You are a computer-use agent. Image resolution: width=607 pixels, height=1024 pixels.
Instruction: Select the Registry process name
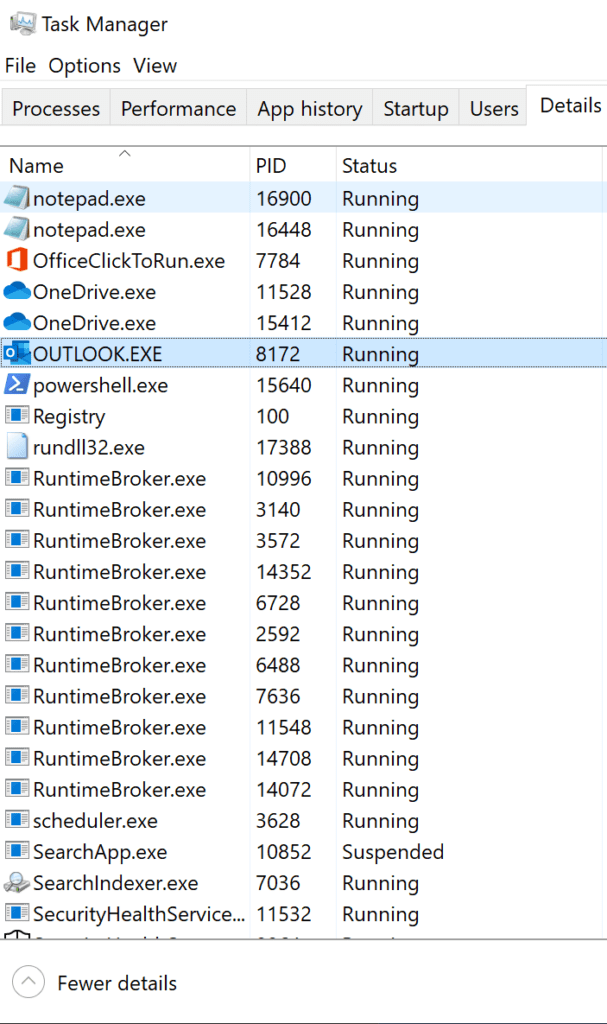tap(69, 417)
